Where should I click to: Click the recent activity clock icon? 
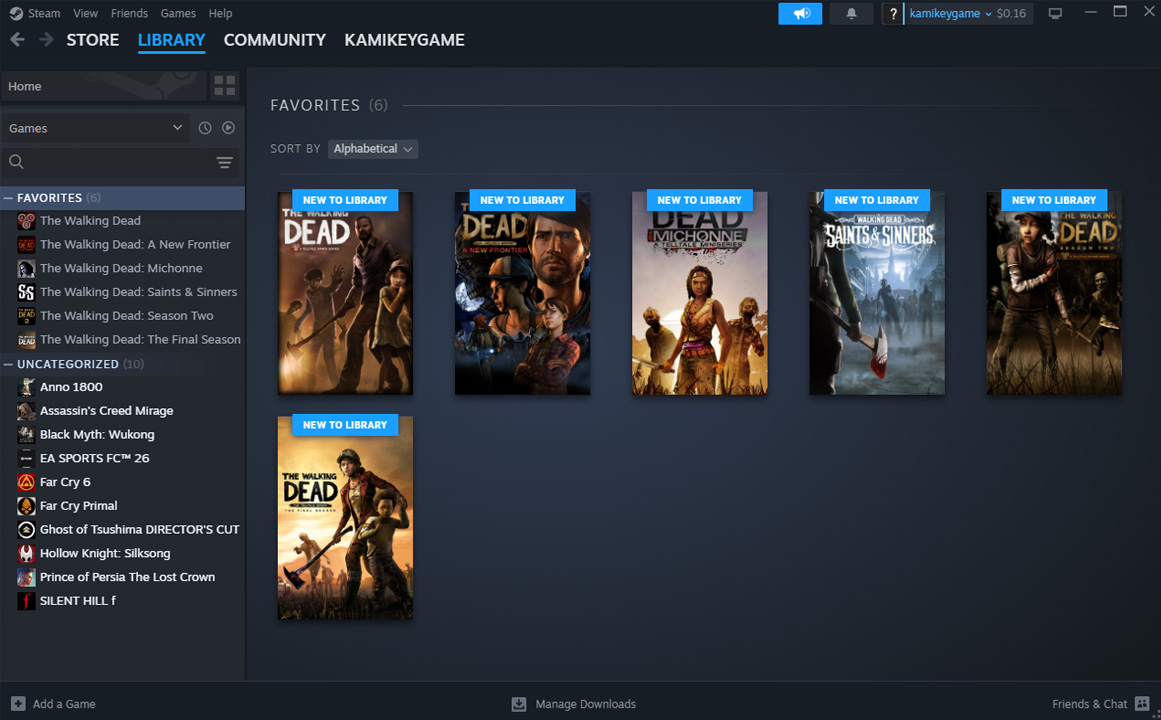(x=205, y=128)
